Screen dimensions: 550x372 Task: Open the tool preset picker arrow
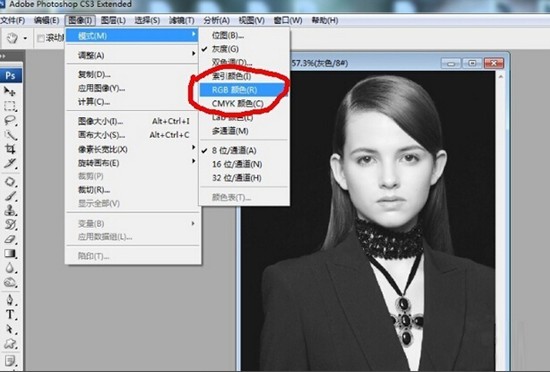pyautogui.click(x=25, y=38)
